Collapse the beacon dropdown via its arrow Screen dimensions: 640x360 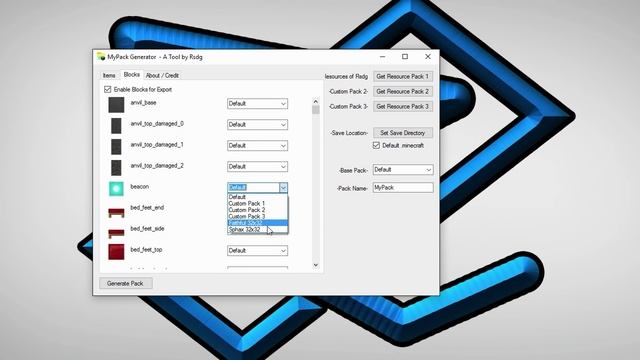coord(283,187)
